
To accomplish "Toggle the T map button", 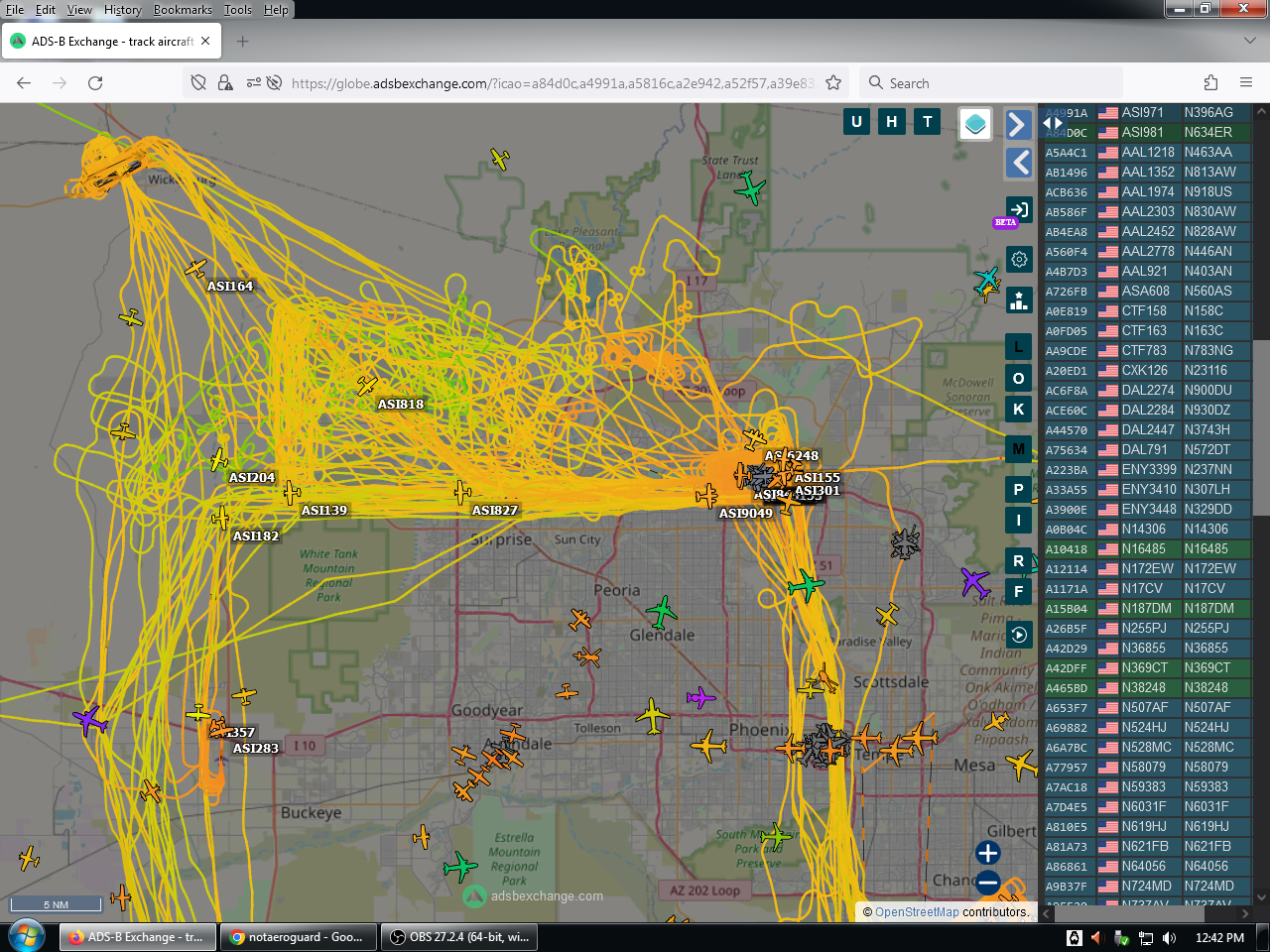I will click(928, 122).
